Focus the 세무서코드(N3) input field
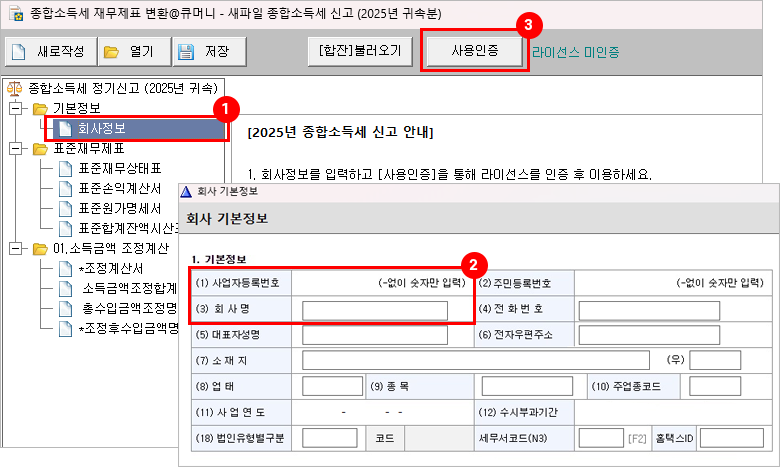Image resolution: width=780 pixels, height=467 pixels. (601, 438)
